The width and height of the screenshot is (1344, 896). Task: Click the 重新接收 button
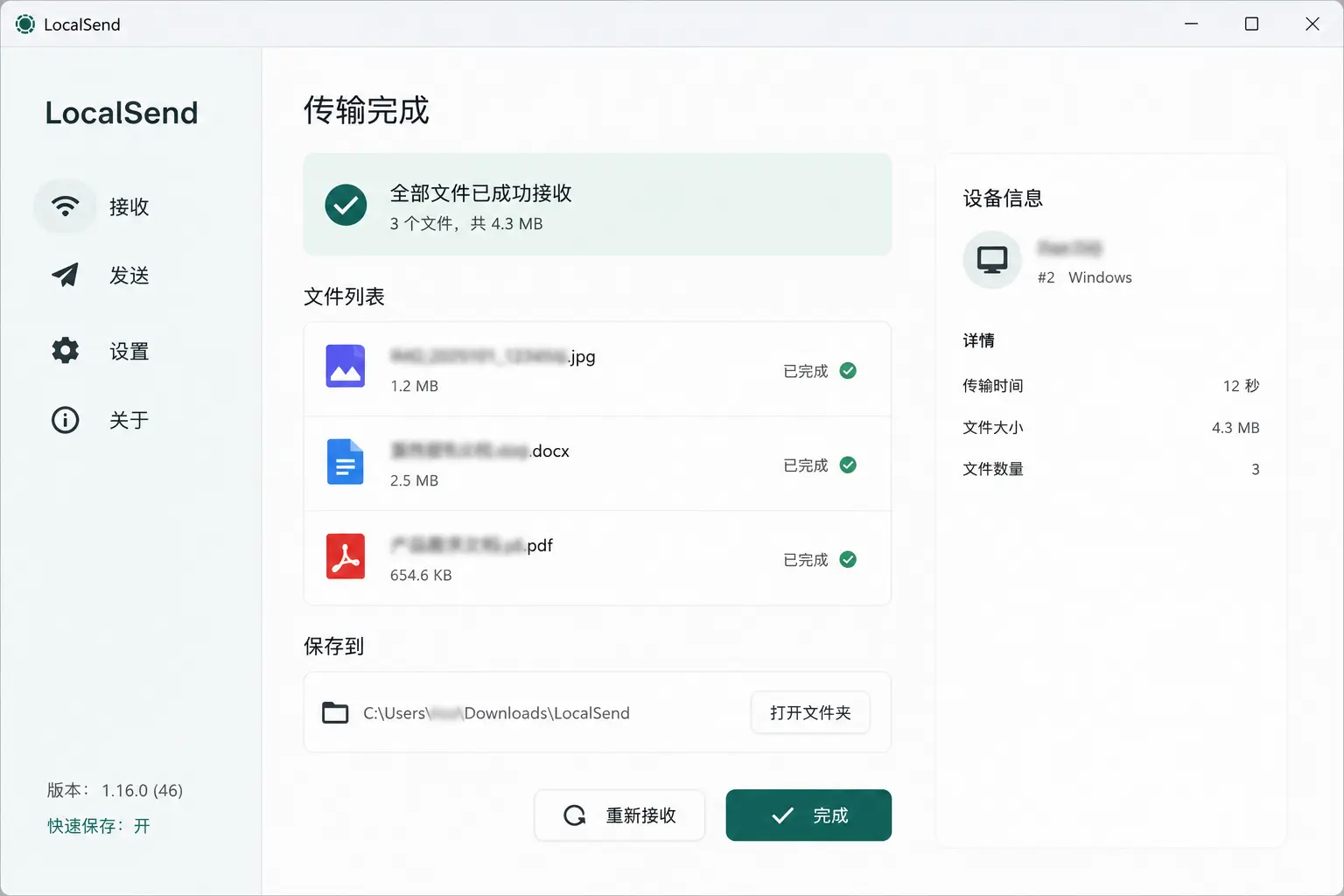[x=619, y=815]
